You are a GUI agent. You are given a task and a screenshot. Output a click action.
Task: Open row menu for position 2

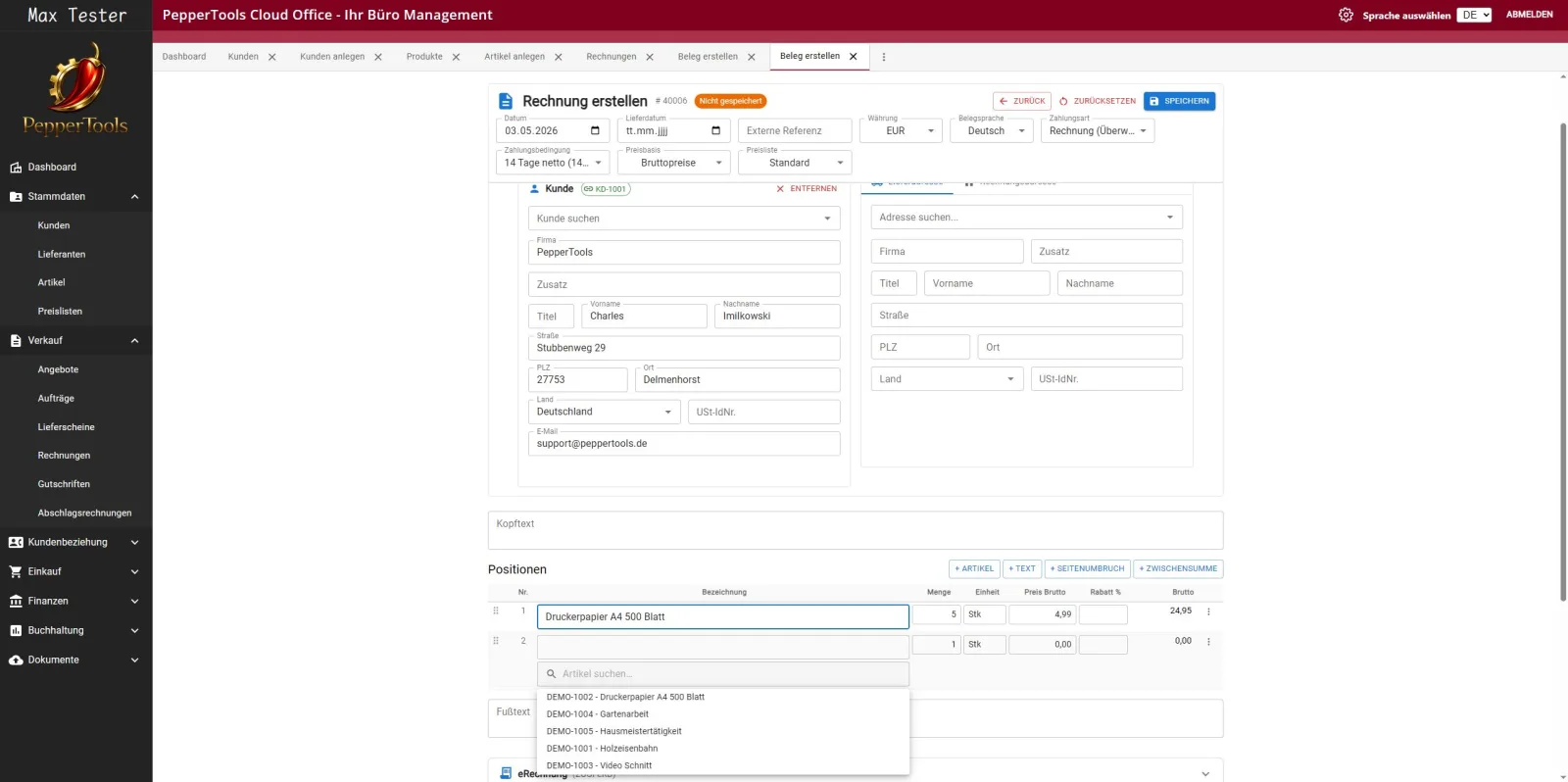point(1208,642)
